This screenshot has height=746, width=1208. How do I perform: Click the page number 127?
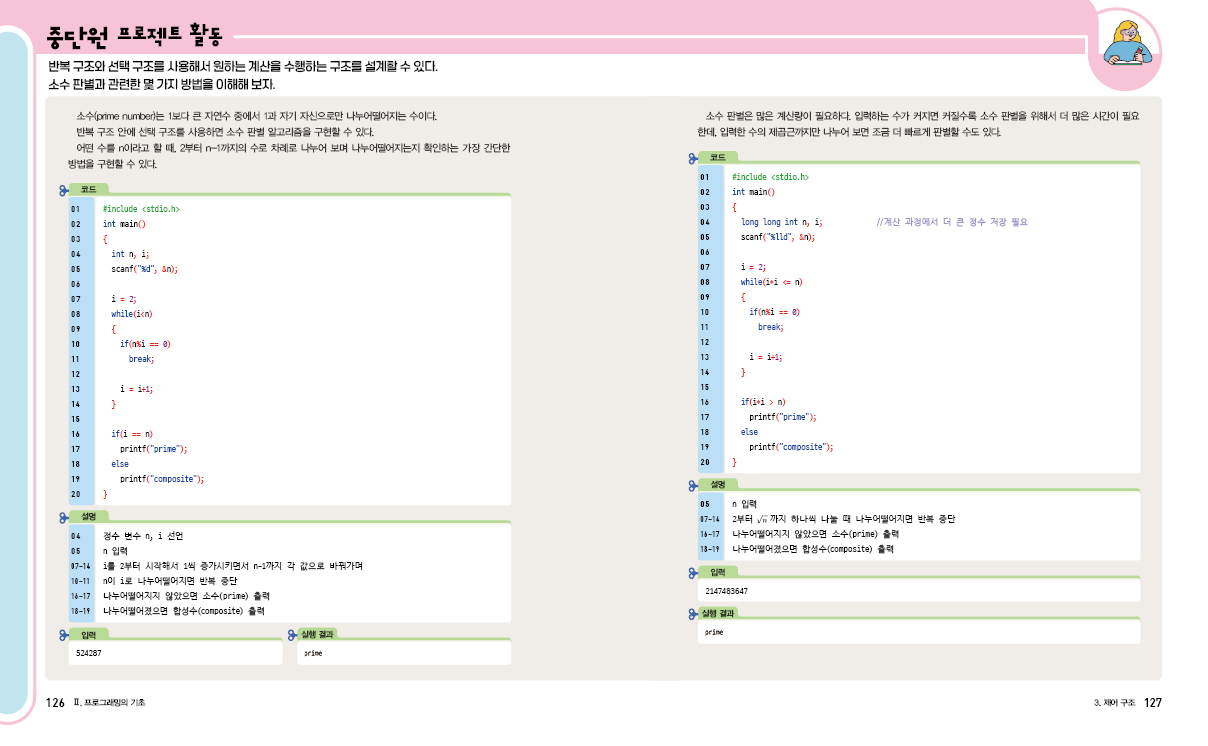pos(1152,704)
